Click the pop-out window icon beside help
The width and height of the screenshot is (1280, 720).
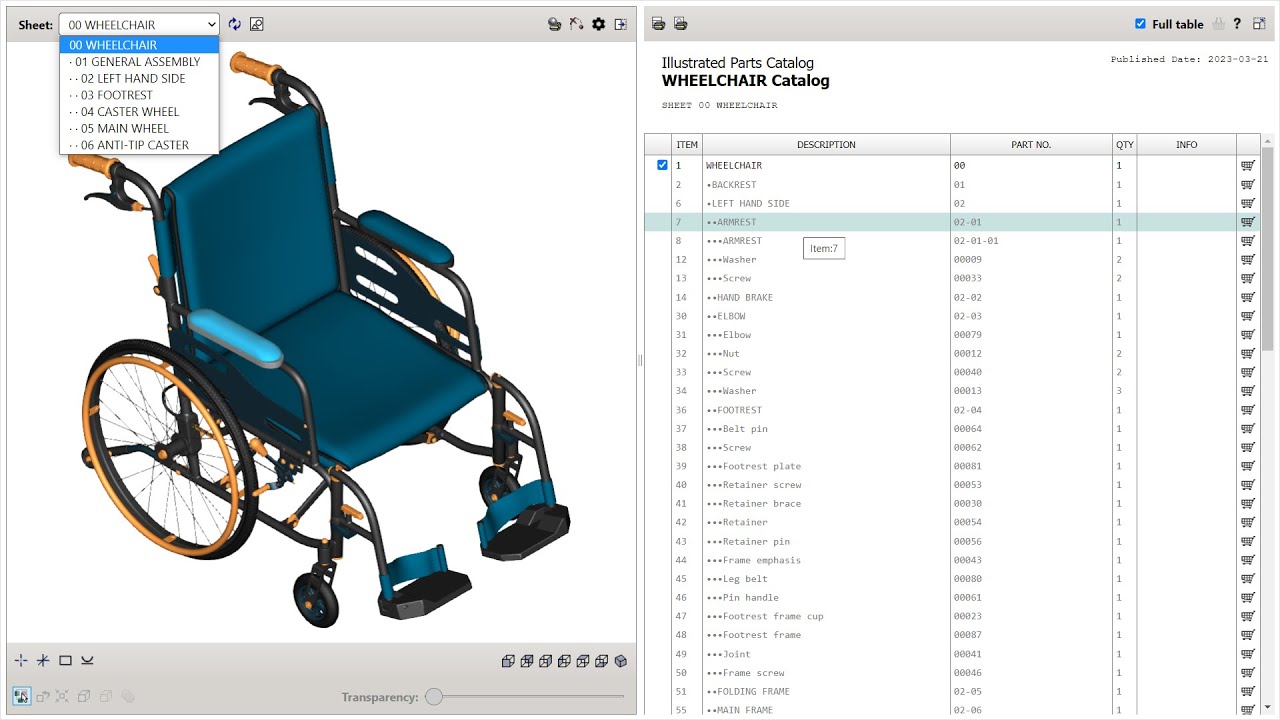(1259, 24)
